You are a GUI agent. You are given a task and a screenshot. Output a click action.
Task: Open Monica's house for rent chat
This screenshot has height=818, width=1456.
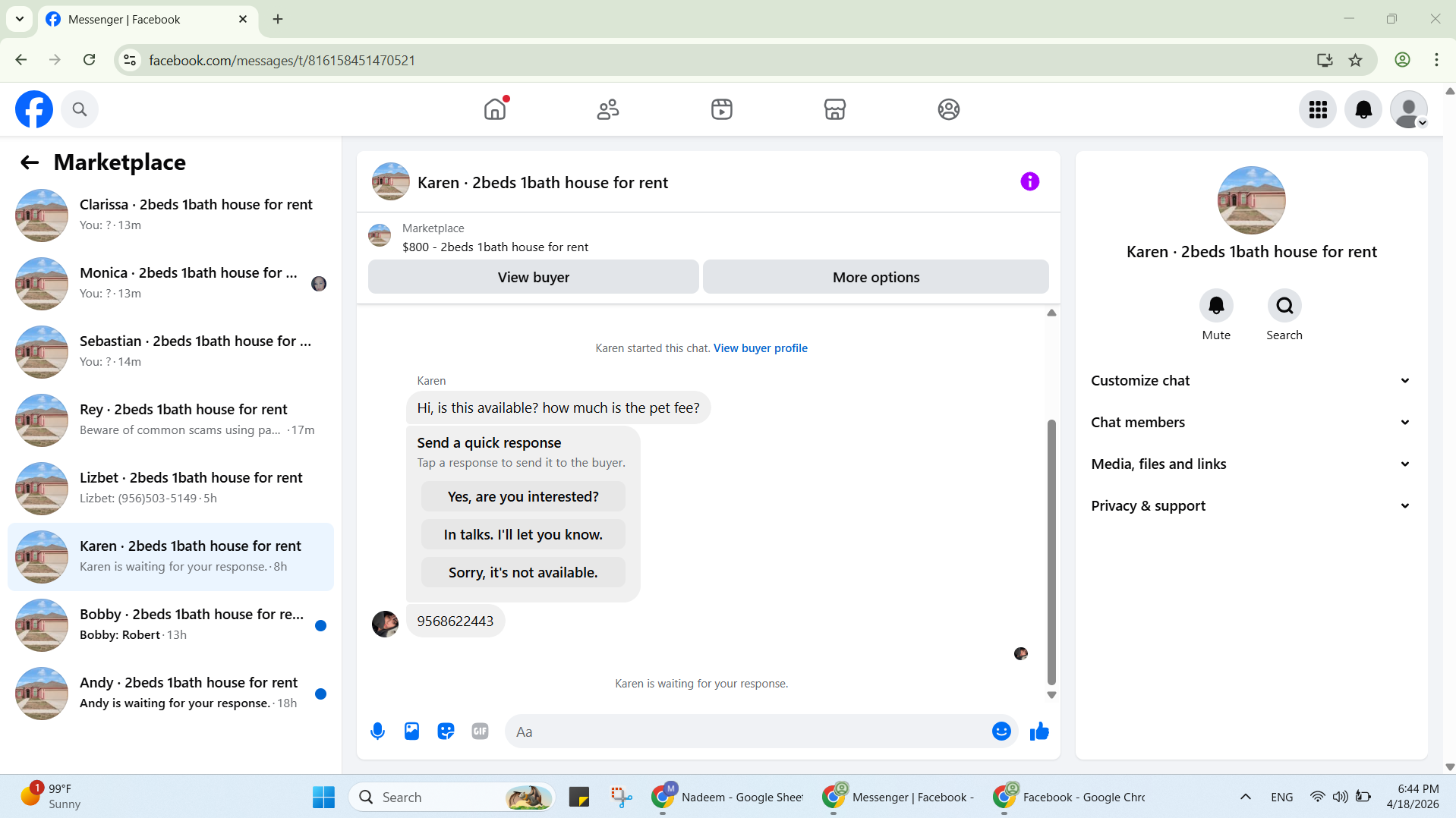click(171, 284)
